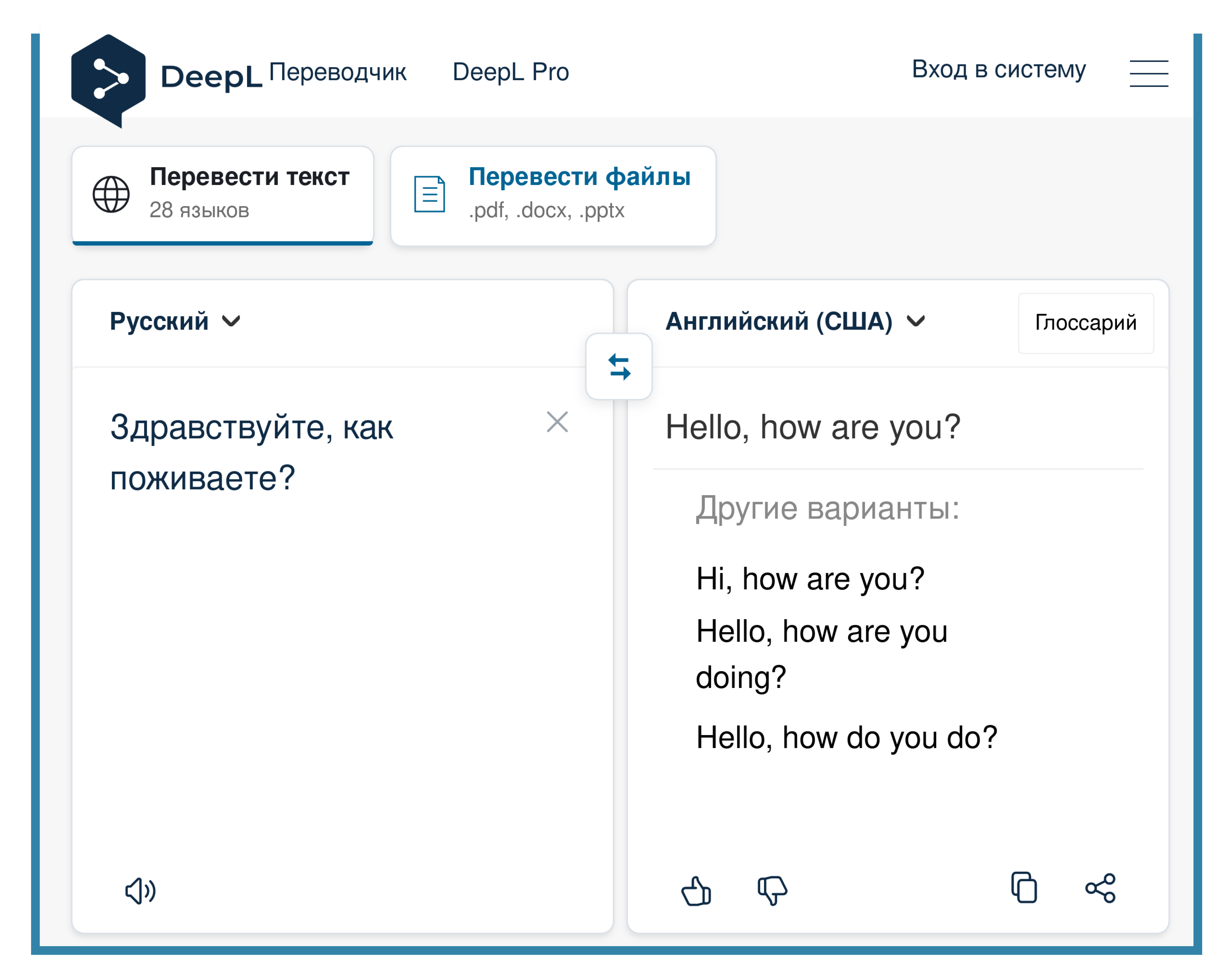Click the DeepL hexagon logo

108,81
